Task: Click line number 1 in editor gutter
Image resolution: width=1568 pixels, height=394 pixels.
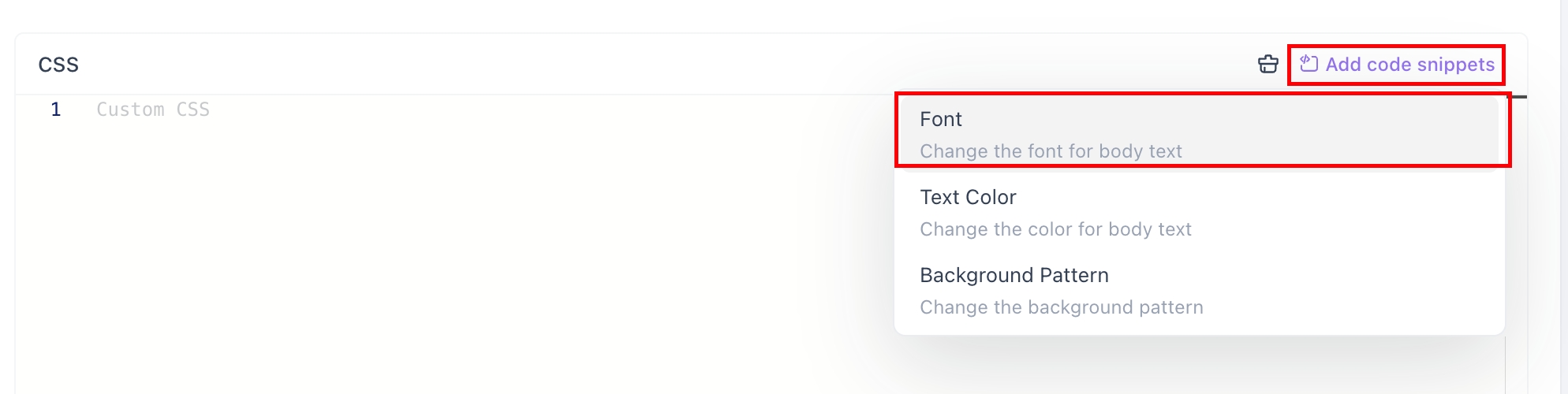Action: click(x=55, y=110)
